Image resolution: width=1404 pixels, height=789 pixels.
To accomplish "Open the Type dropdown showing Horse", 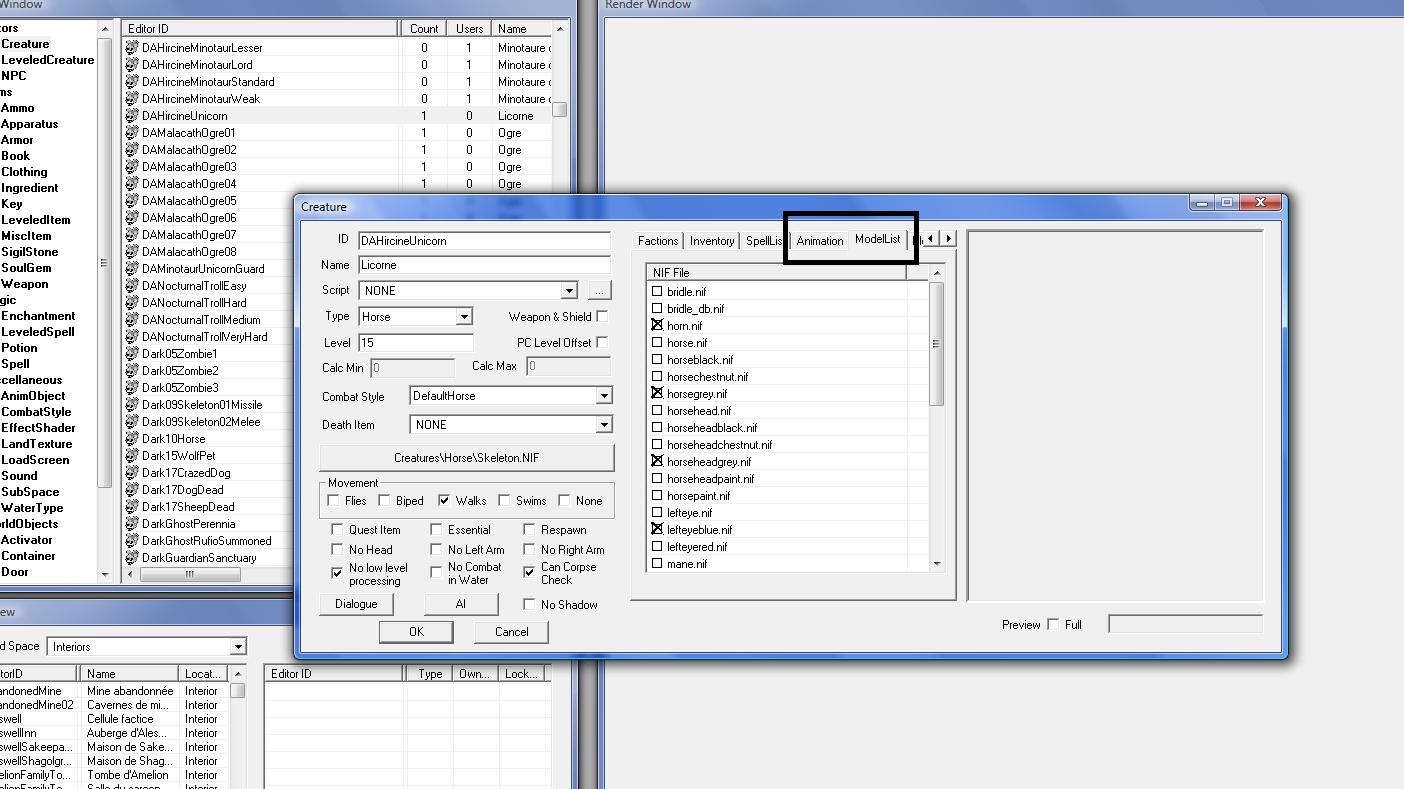I will point(463,317).
